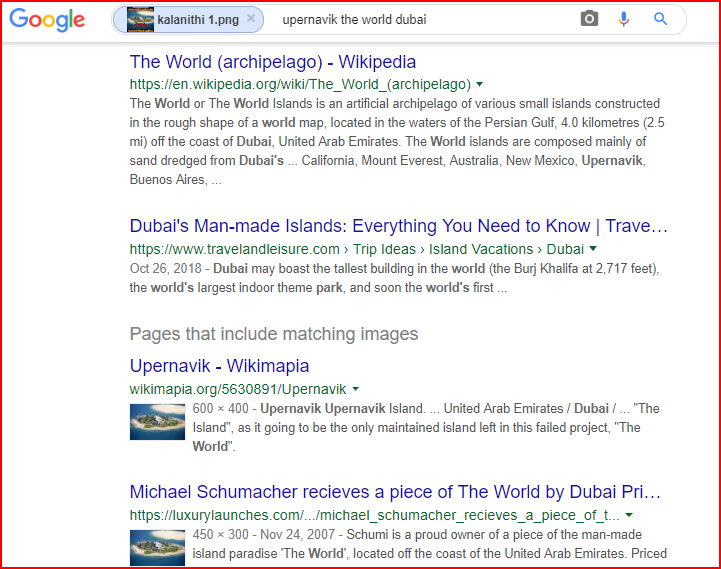Screen dimensions: 721x569
Task: Expand dropdown arrow beside travelandleisure URL
Action: click(x=593, y=249)
